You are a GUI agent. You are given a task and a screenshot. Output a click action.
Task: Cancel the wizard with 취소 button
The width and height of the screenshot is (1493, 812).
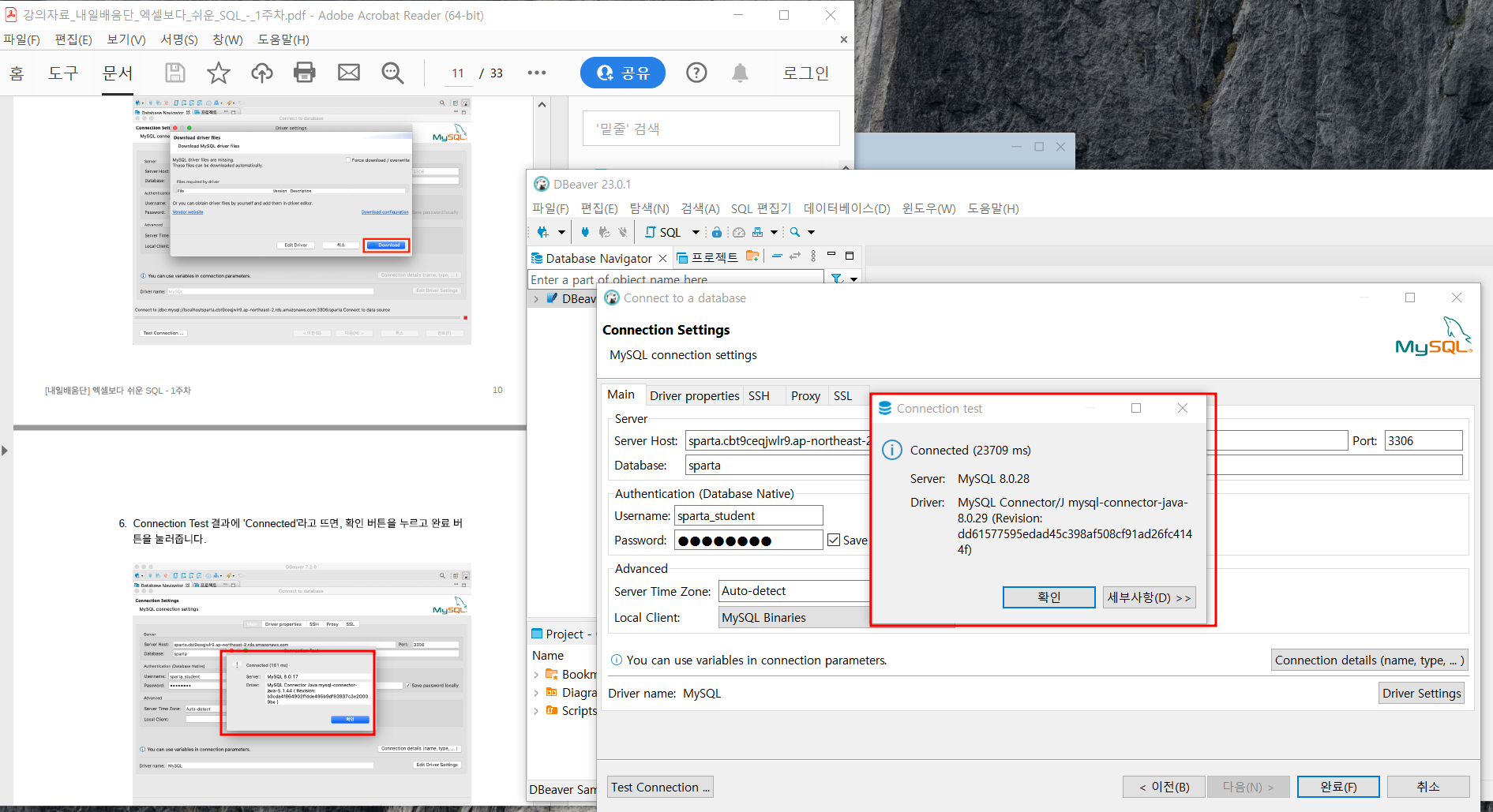(x=1428, y=787)
